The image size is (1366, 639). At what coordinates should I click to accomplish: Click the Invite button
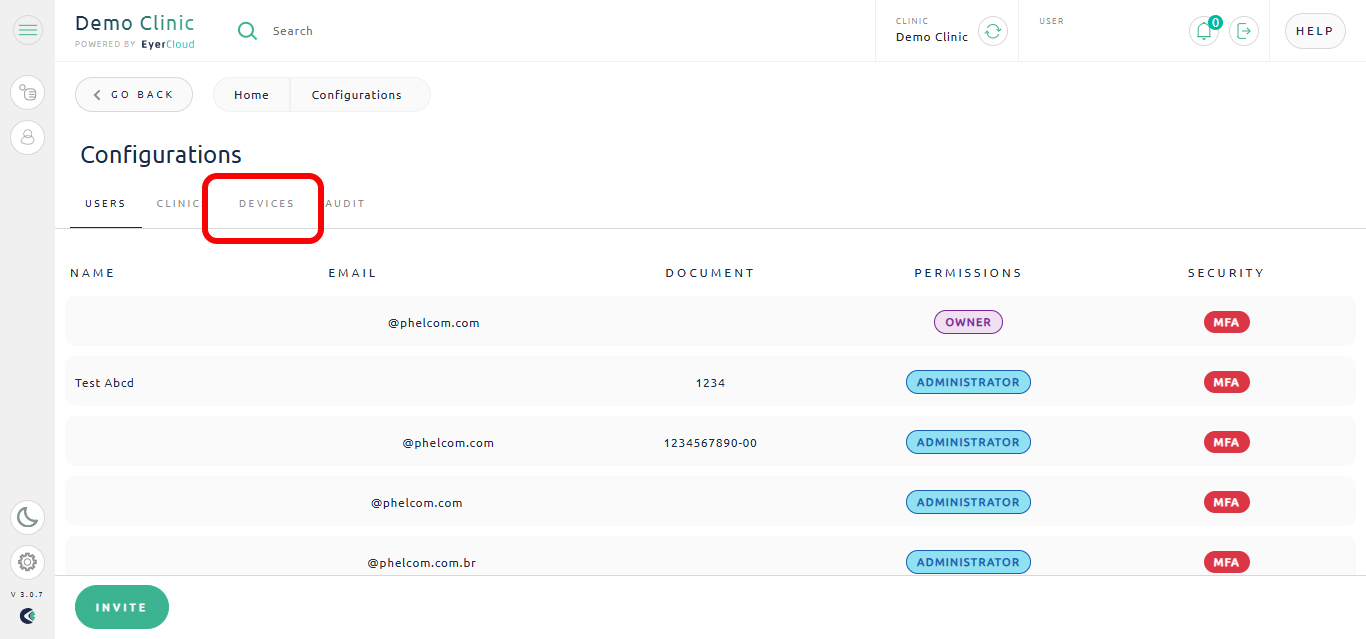tap(122, 607)
